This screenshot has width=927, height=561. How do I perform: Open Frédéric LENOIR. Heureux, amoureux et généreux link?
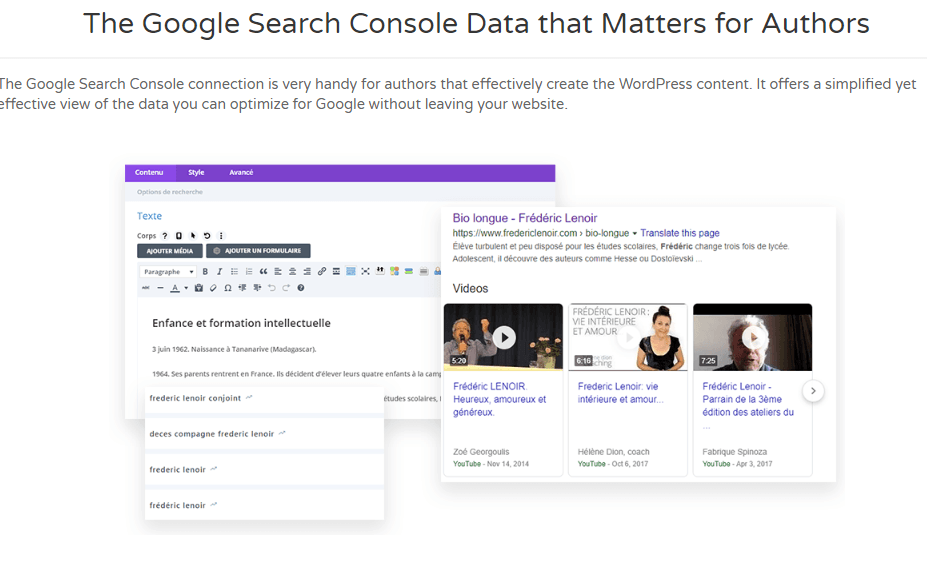click(x=500, y=399)
